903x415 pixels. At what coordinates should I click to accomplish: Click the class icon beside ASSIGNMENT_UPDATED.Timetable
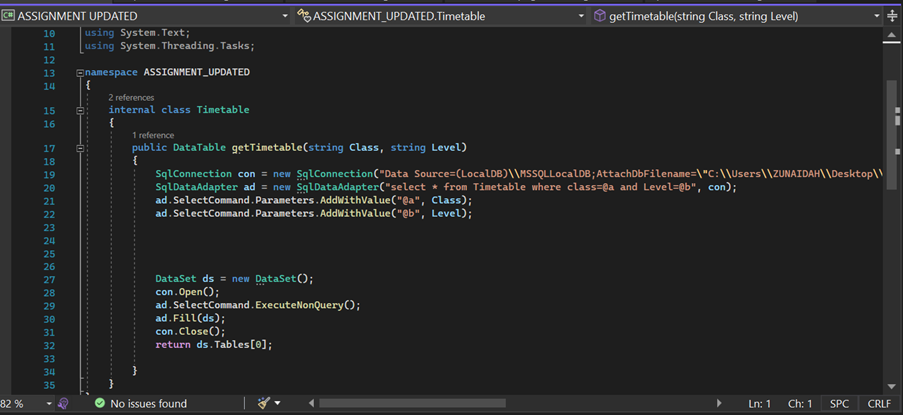[303, 16]
